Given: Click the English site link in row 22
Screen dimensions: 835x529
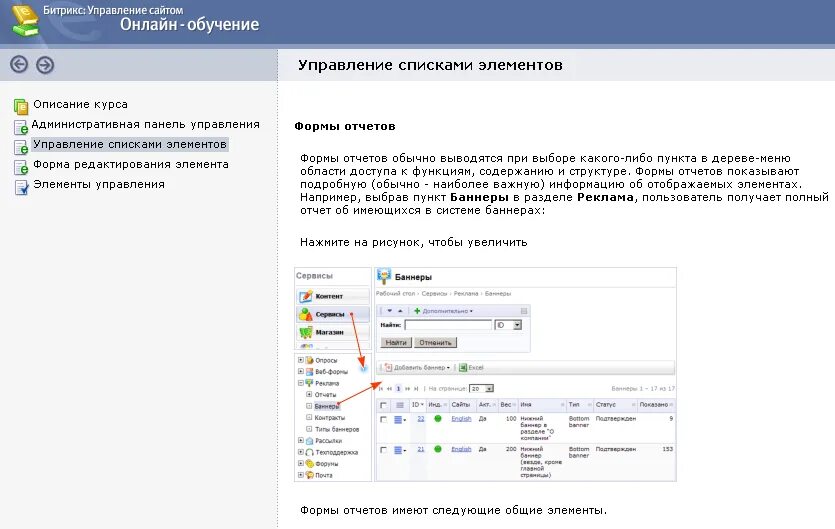Looking at the screenshot, I should click(x=461, y=419).
